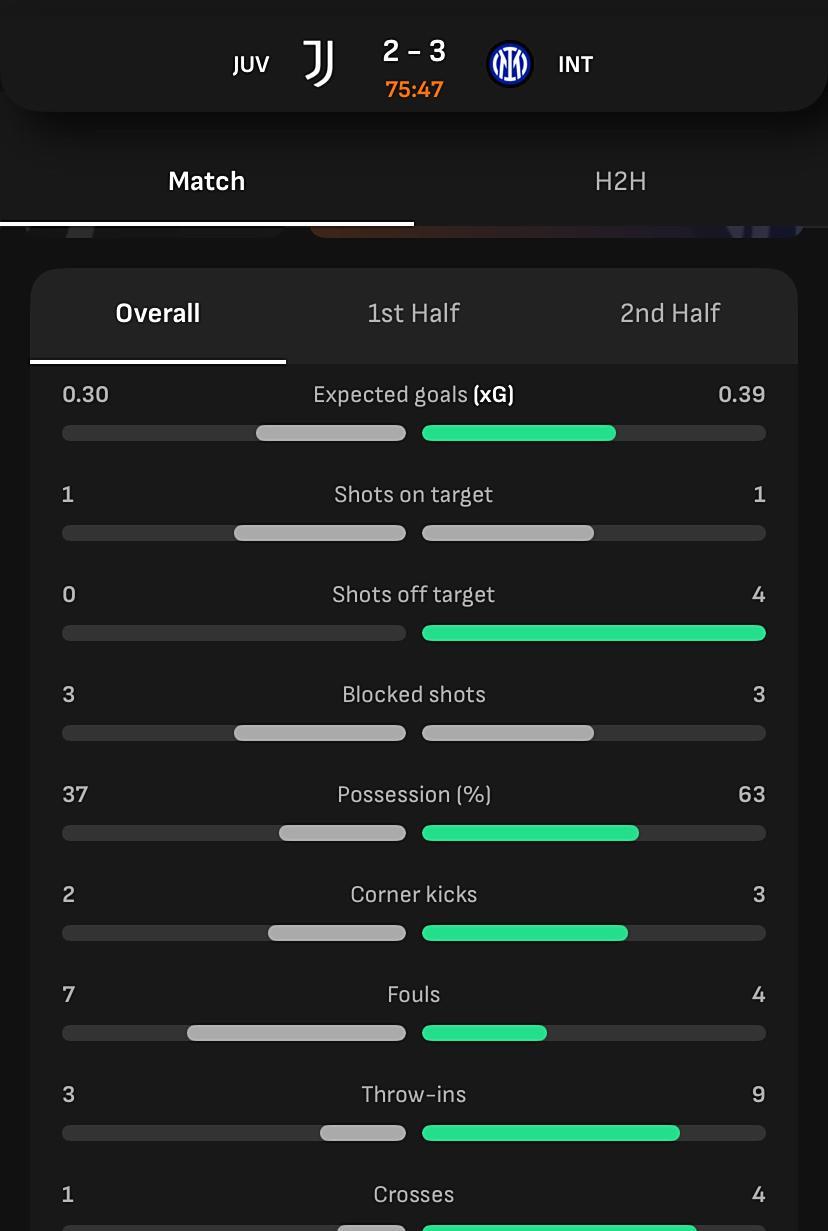Select the Overall stats tab
The width and height of the screenshot is (828, 1231).
pos(158,313)
